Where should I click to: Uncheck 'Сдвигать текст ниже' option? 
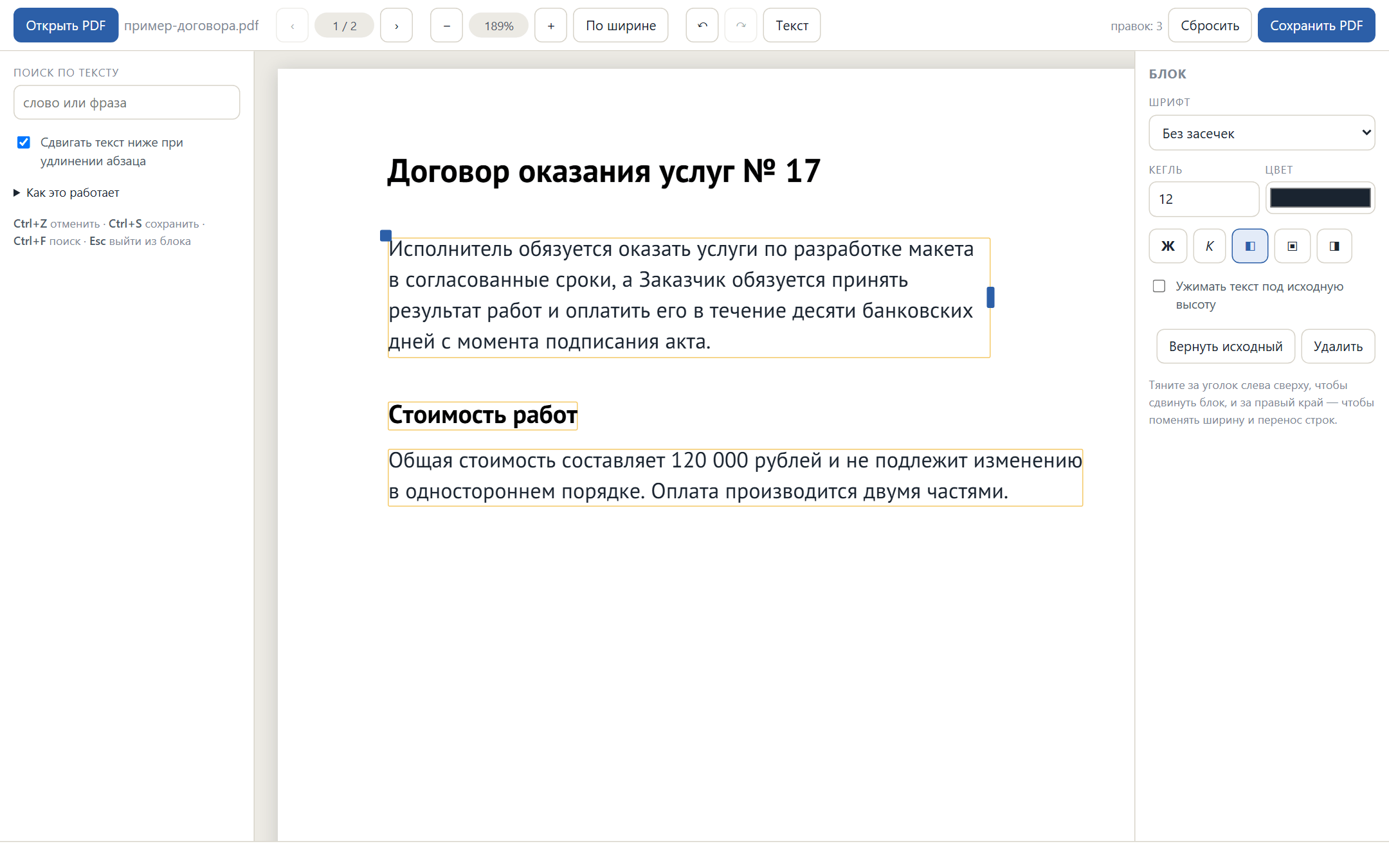(x=24, y=142)
